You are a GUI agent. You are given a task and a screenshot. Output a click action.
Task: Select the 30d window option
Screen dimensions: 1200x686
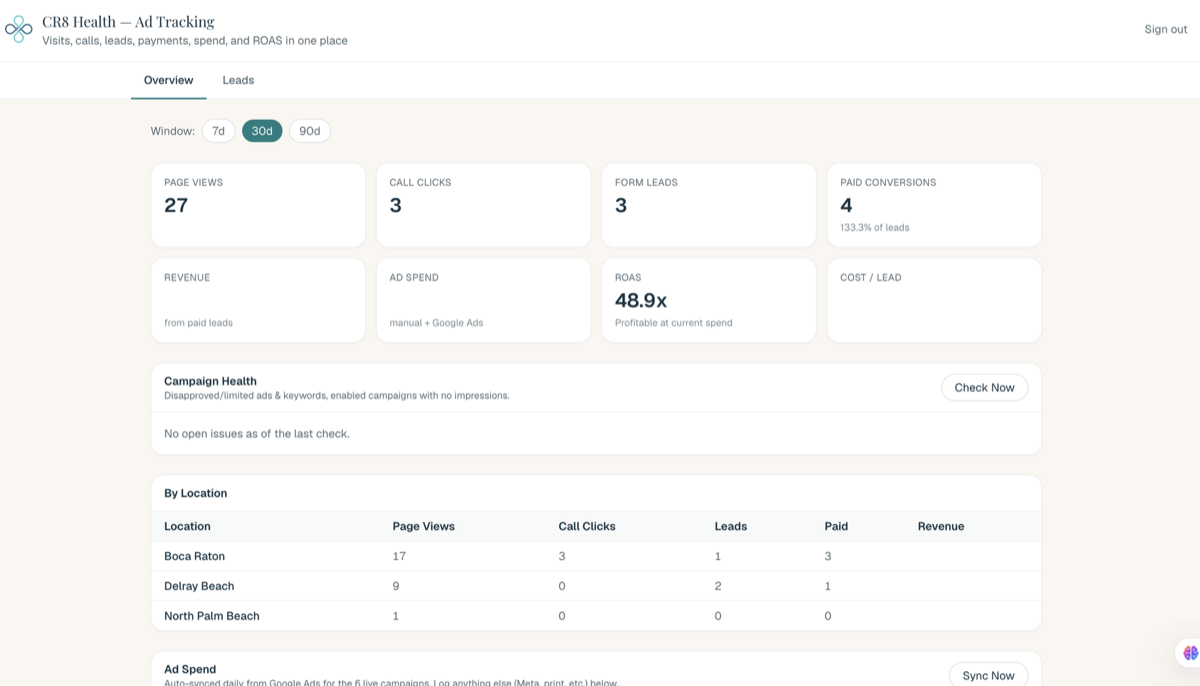point(262,131)
